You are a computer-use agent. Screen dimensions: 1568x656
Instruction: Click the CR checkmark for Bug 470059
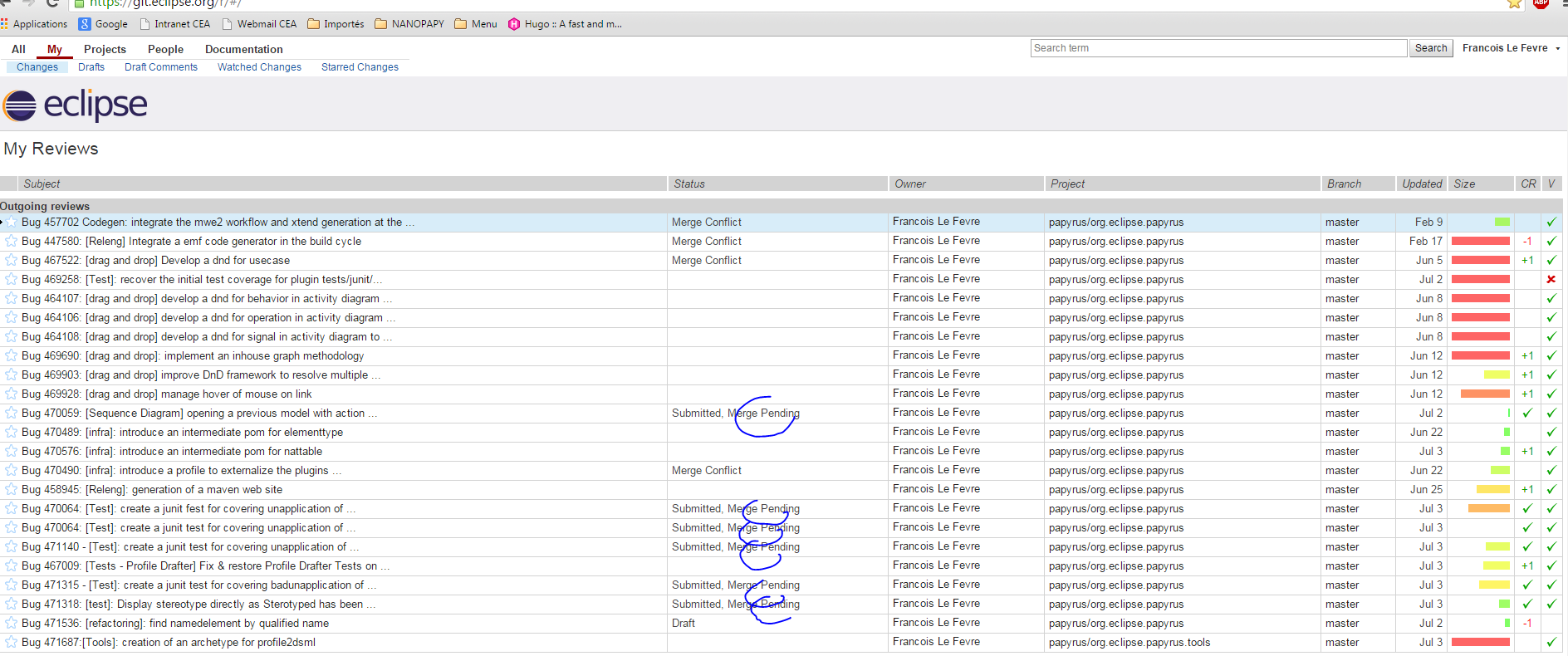(x=1527, y=413)
